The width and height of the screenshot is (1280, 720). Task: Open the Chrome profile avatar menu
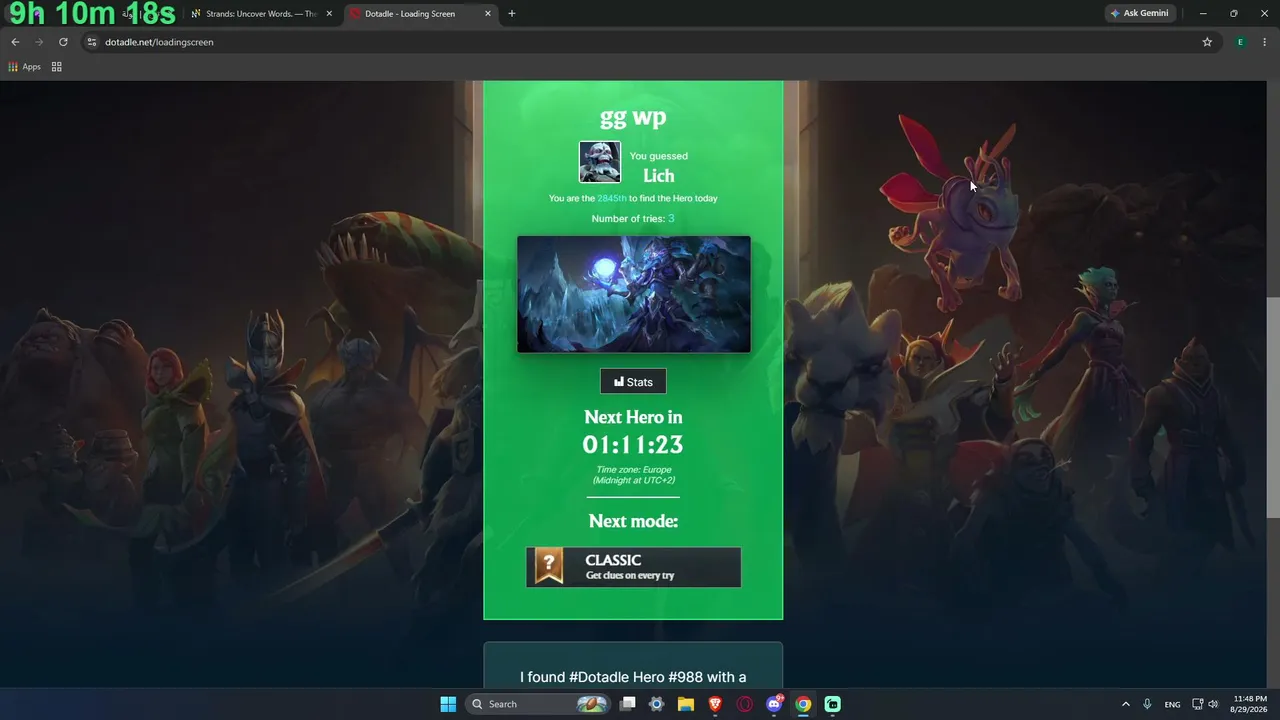point(1240,42)
